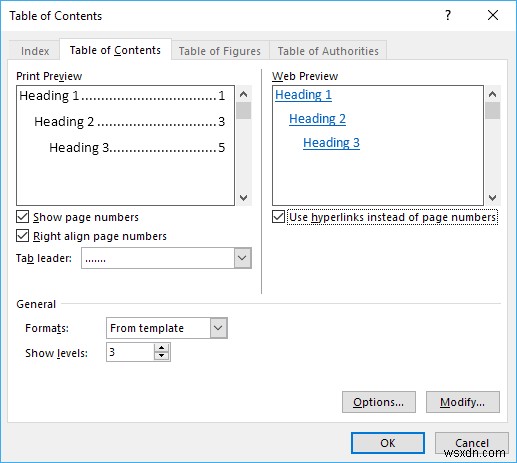
Task: Toggle Show page numbers checkbox
Action: click(22, 217)
